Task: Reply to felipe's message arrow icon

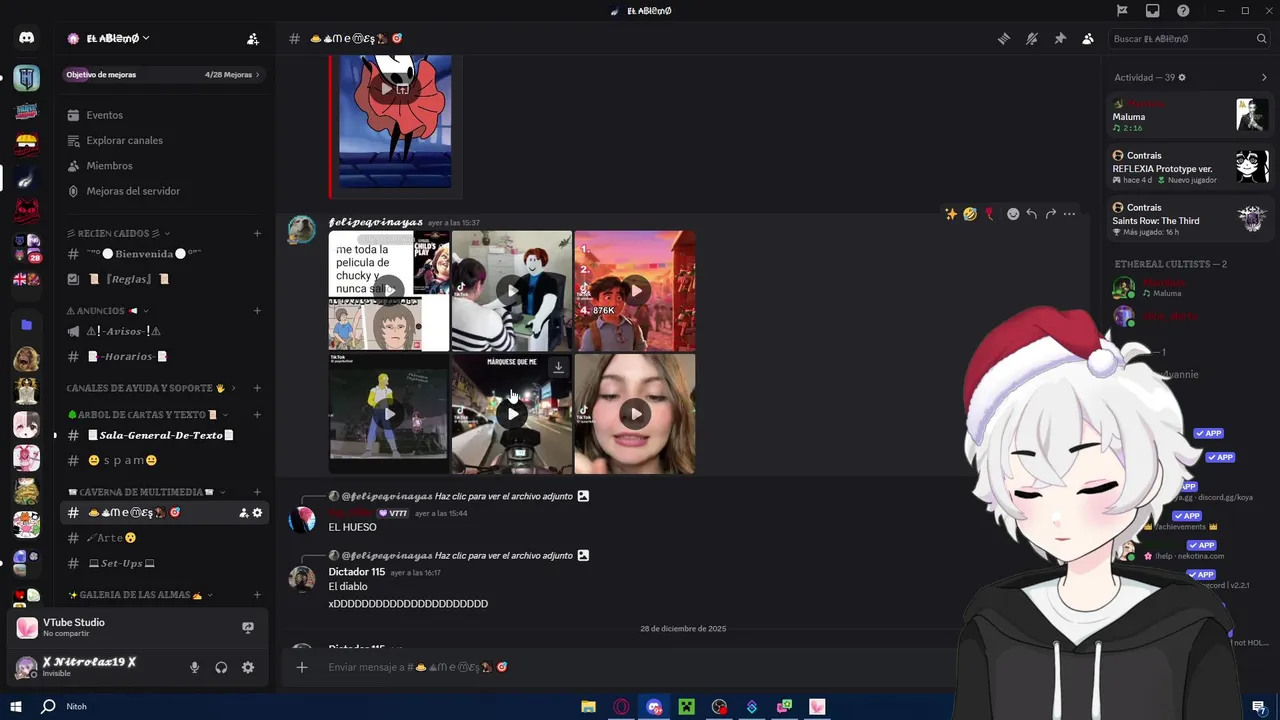Action: [1032, 214]
